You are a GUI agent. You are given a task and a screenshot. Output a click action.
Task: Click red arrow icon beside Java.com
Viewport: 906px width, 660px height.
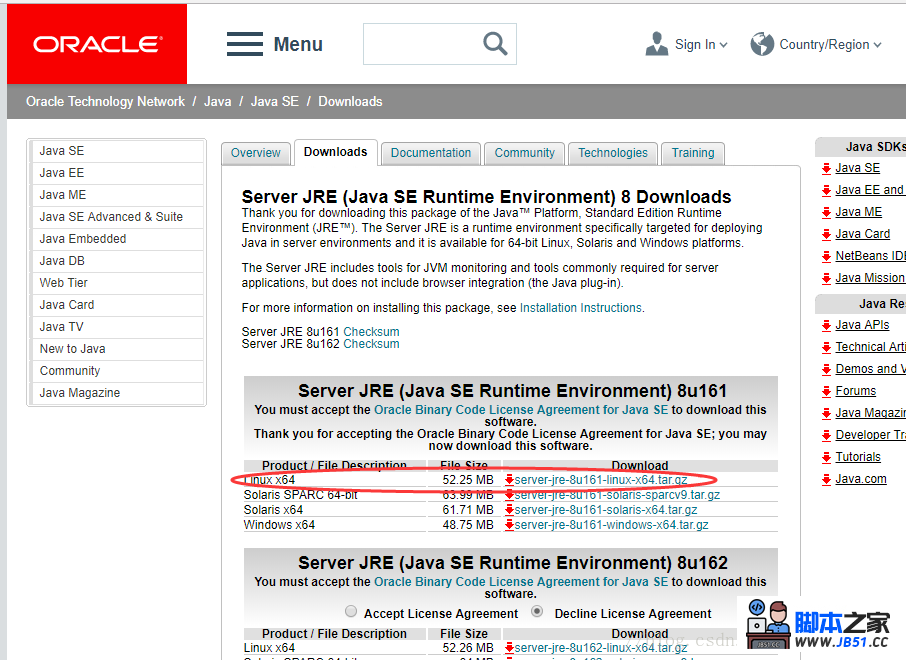click(826, 480)
